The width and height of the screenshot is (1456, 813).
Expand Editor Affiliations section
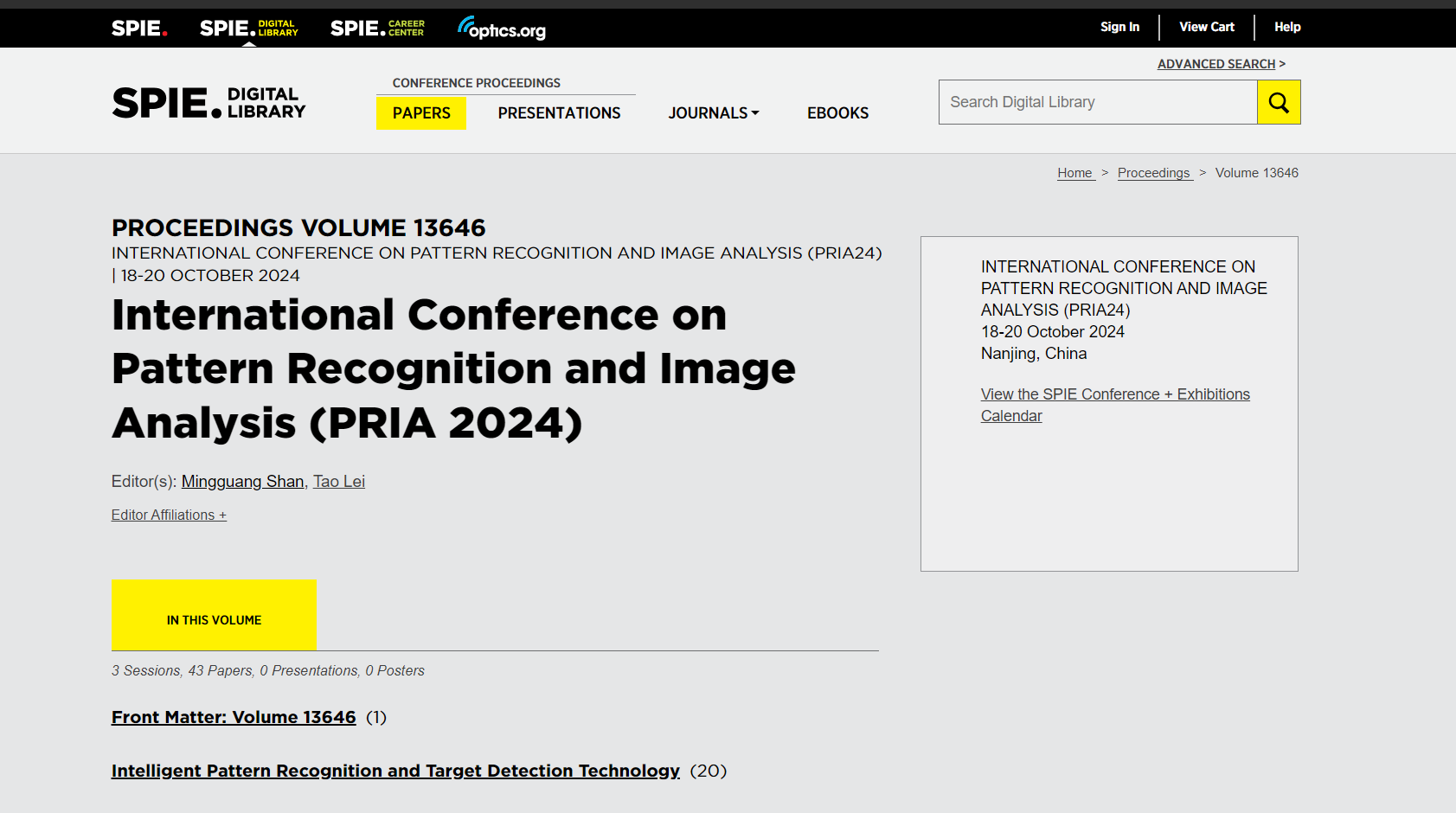pyautogui.click(x=169, y=515)
